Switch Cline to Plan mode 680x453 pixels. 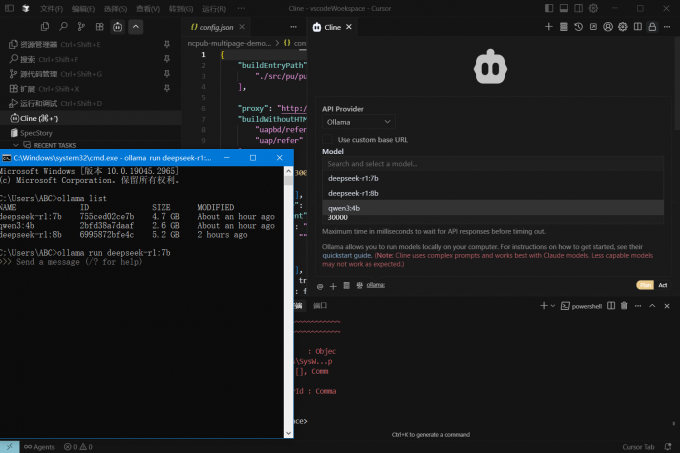pos(645,285)
